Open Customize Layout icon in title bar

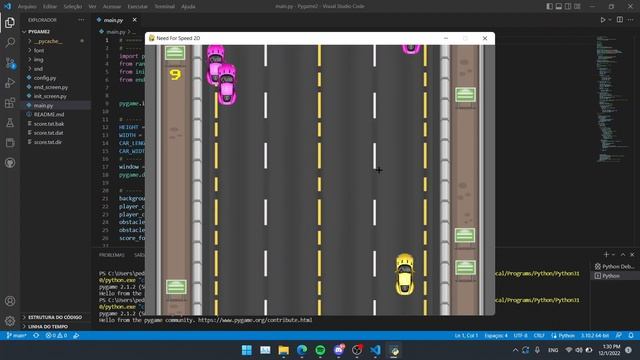tap(577, 6)
